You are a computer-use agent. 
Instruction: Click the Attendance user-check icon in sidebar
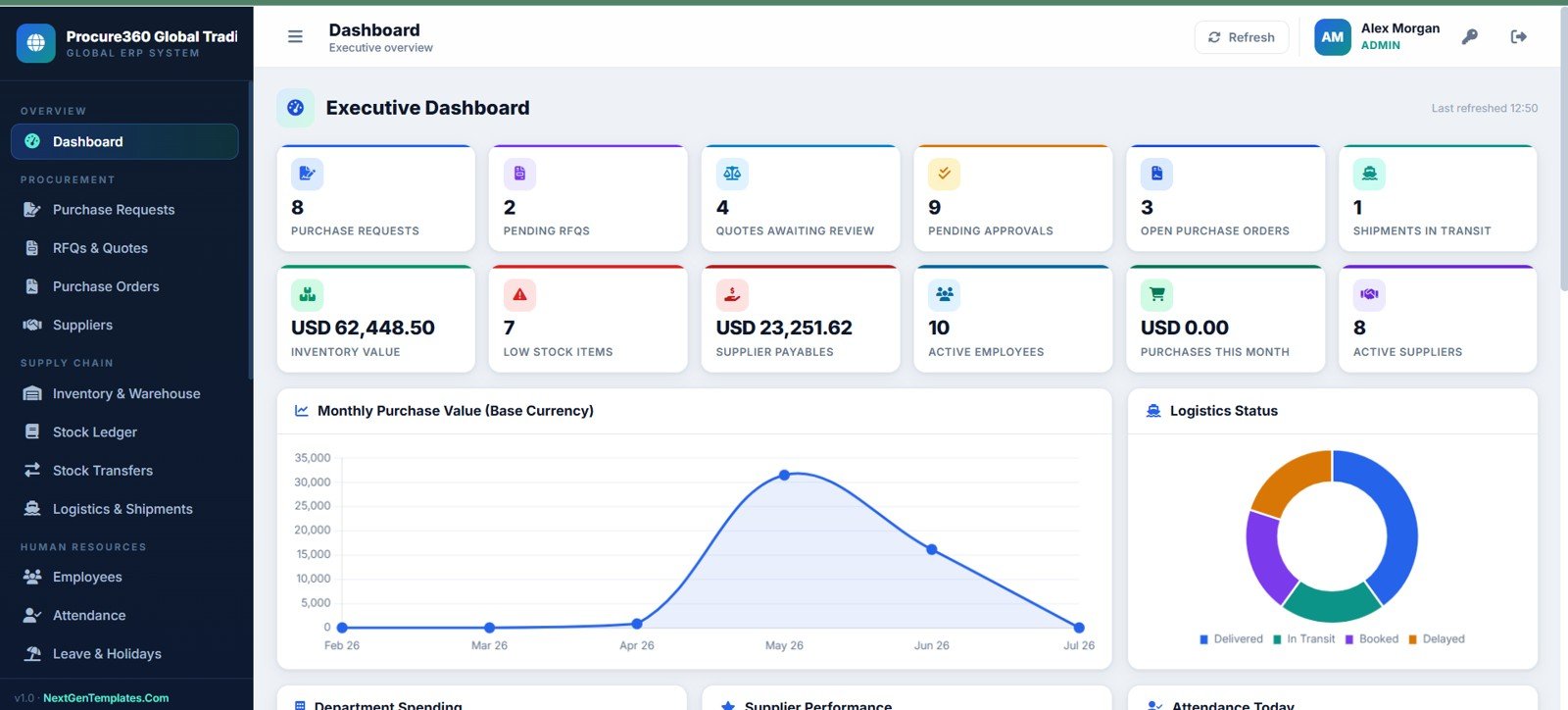[32, 615]
